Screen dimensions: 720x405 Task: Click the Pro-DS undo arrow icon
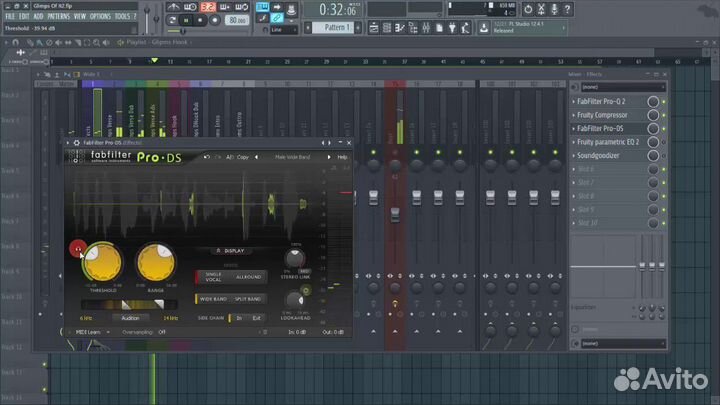[x=205, y=157]
